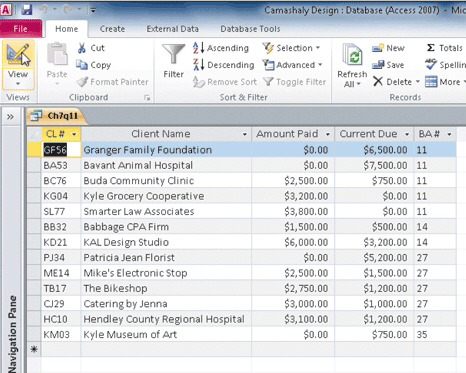The height and width of the screenshot is (373, 466).
Task: Open the Advanced filter dropdown
Action: tap(292, 65)
